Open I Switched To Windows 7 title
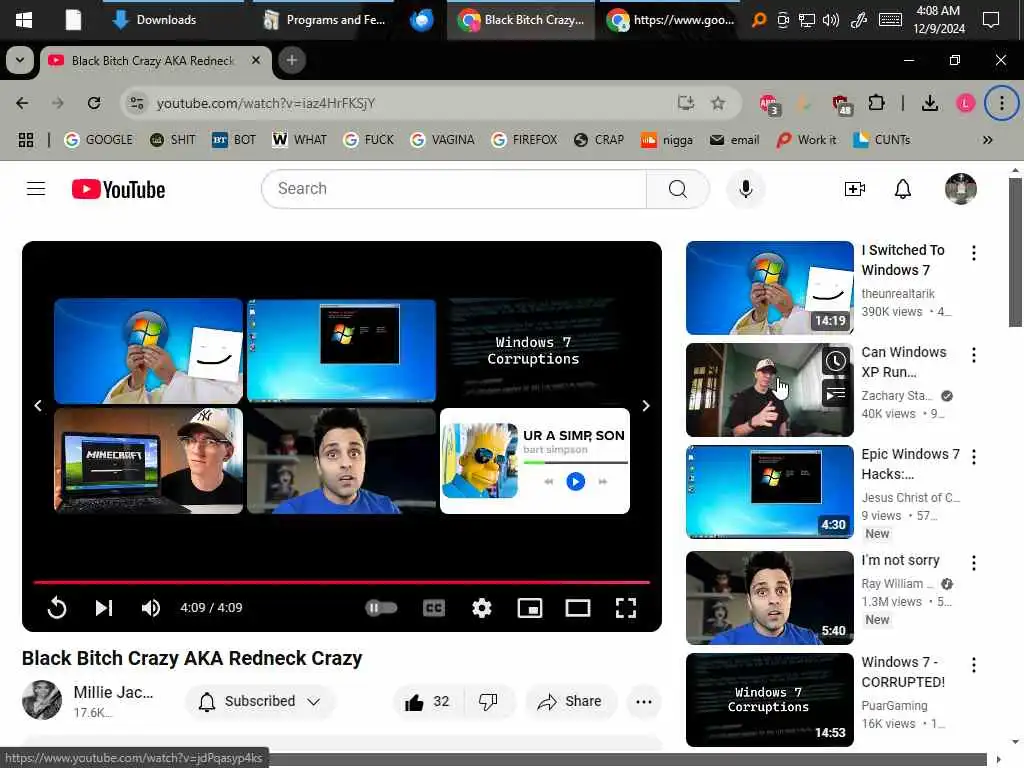This screenshot has width=1024, height=768. [903, 260]
